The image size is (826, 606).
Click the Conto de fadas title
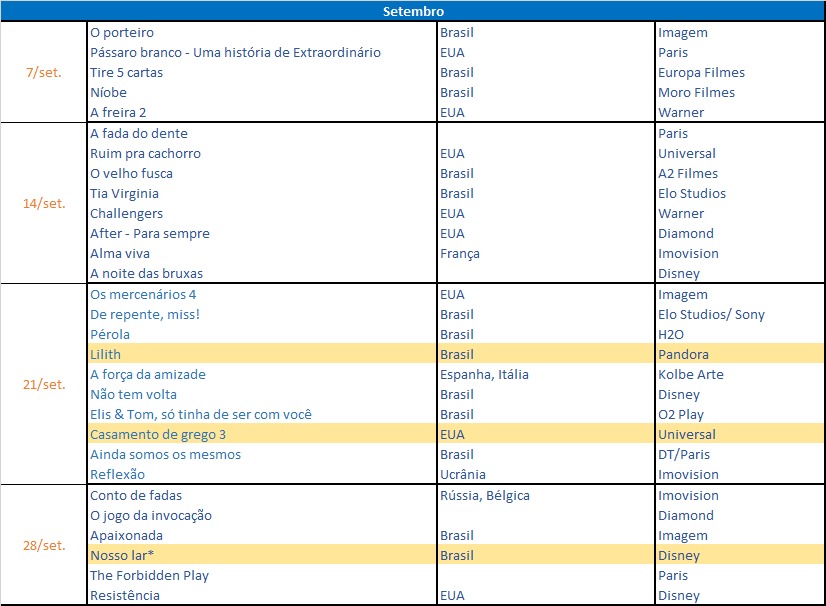coord(136,496)
